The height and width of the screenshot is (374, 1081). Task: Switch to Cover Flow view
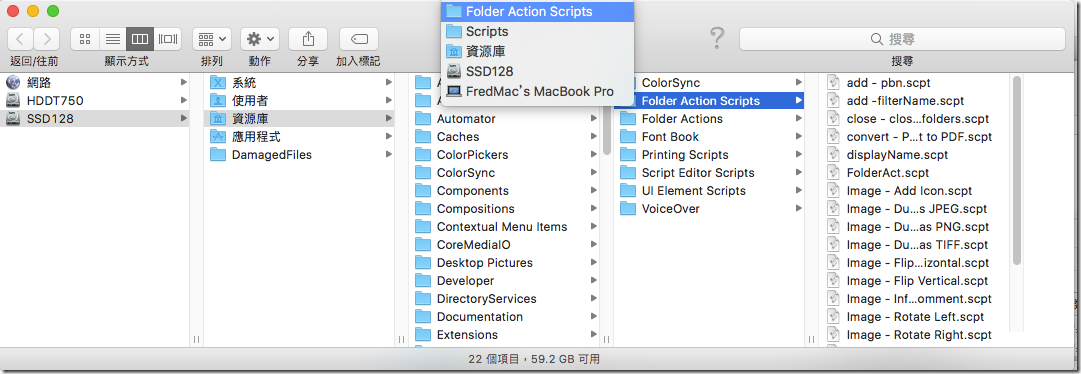(x=168, y=39)
